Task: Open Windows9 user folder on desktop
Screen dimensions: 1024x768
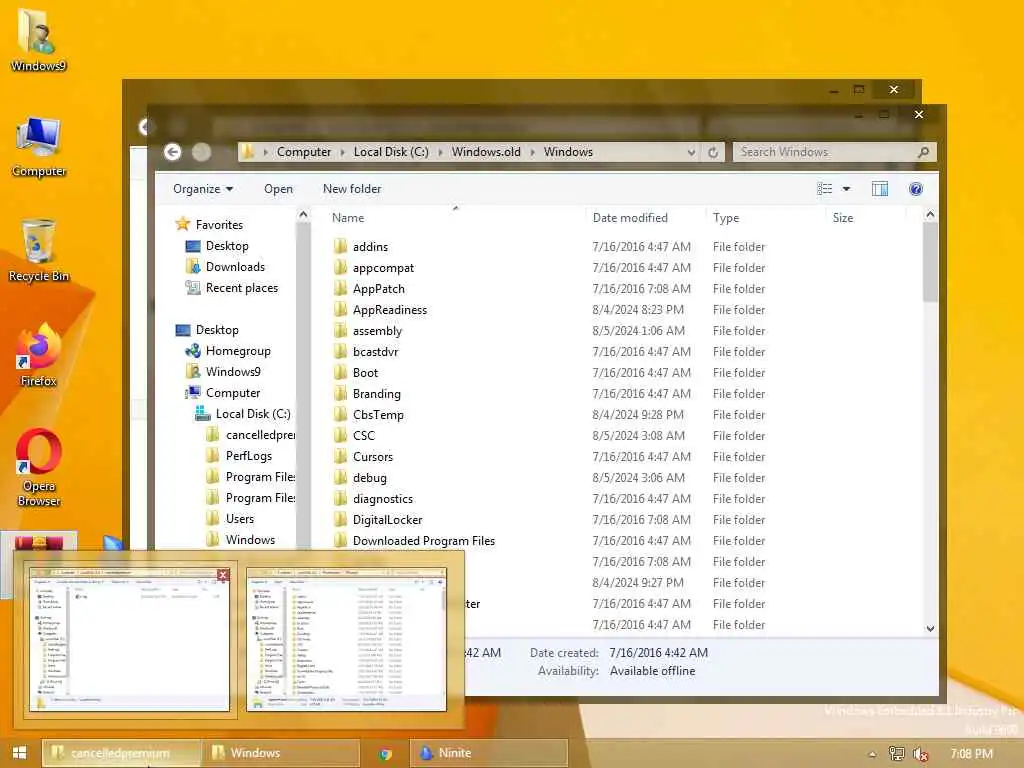Action: click(38, 39)
